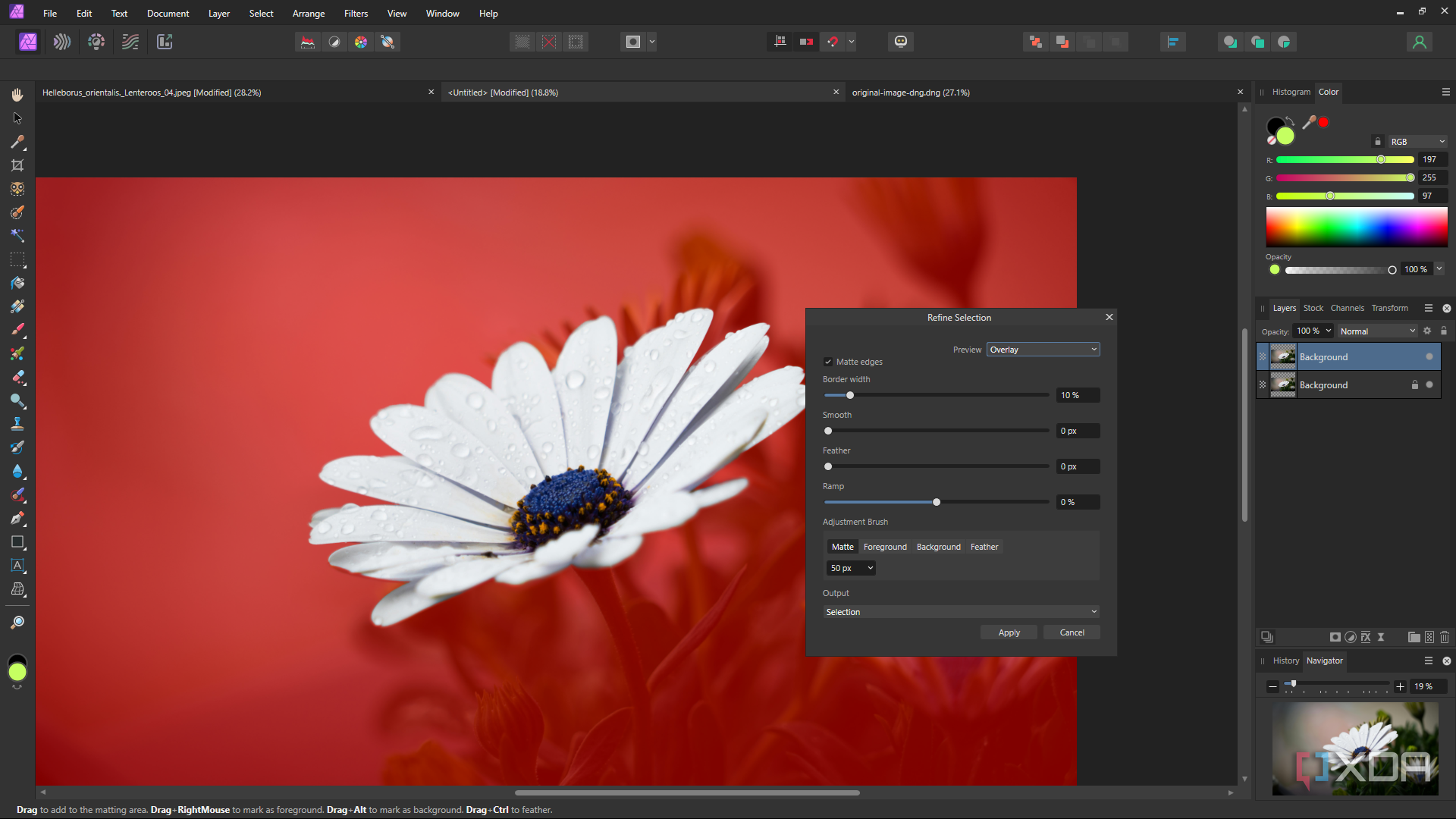Image resolution: width=1456 pixels, height=819 pixels.
Task: Switch to Liquify Persona icon
Action: (x=62, y=42)
